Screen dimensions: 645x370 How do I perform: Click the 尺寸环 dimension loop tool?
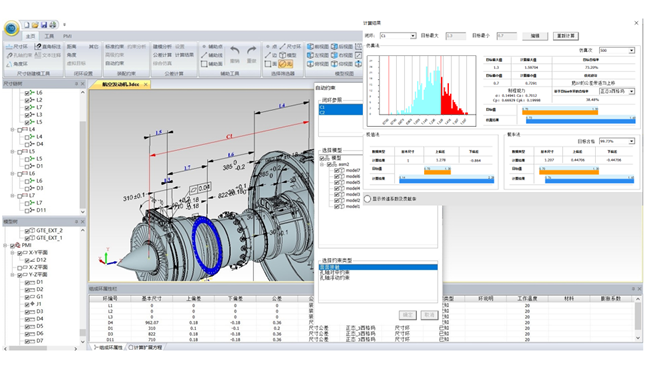(x=17, y=47)
